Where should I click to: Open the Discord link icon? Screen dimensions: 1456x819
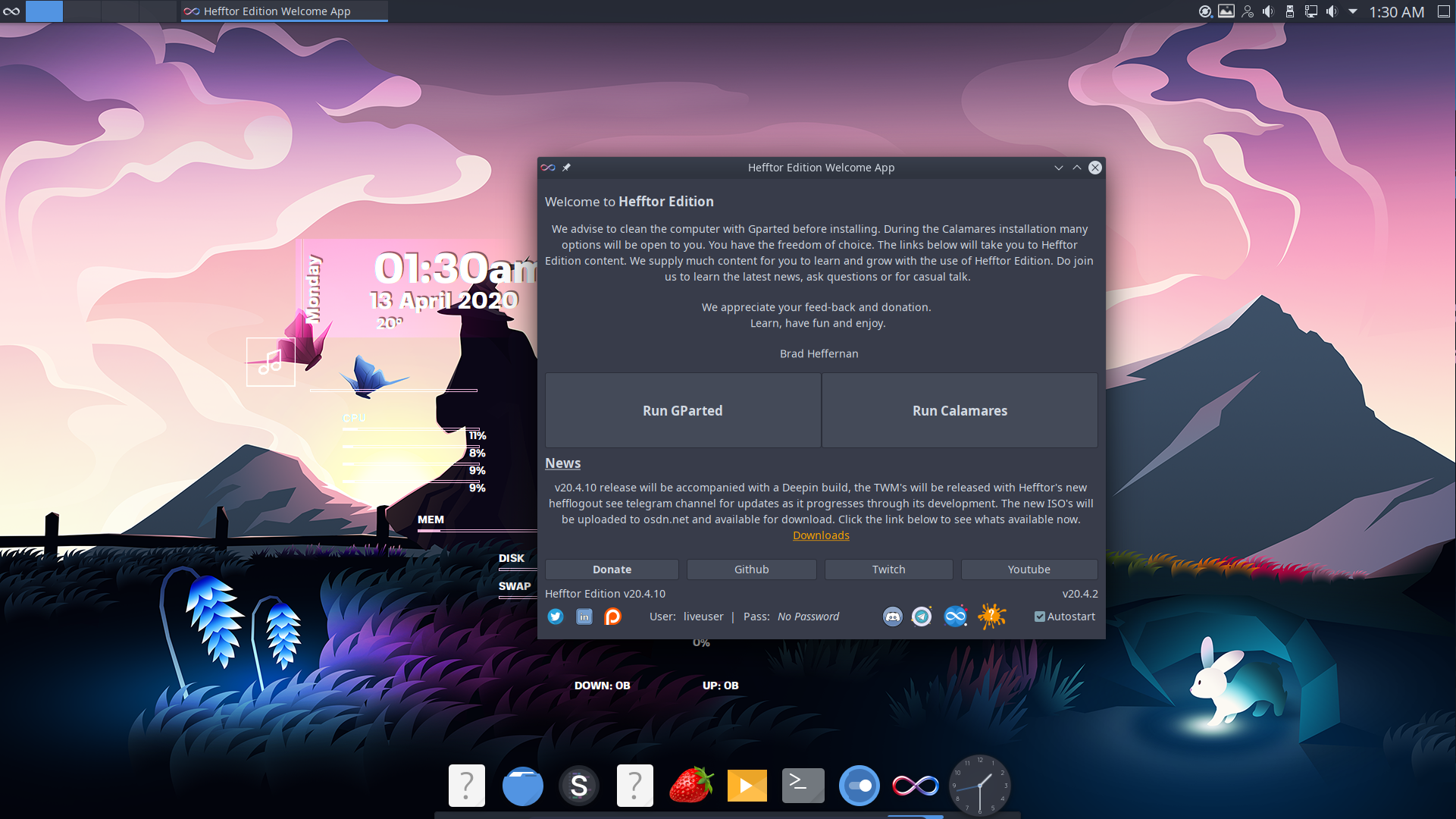(893, 617)
